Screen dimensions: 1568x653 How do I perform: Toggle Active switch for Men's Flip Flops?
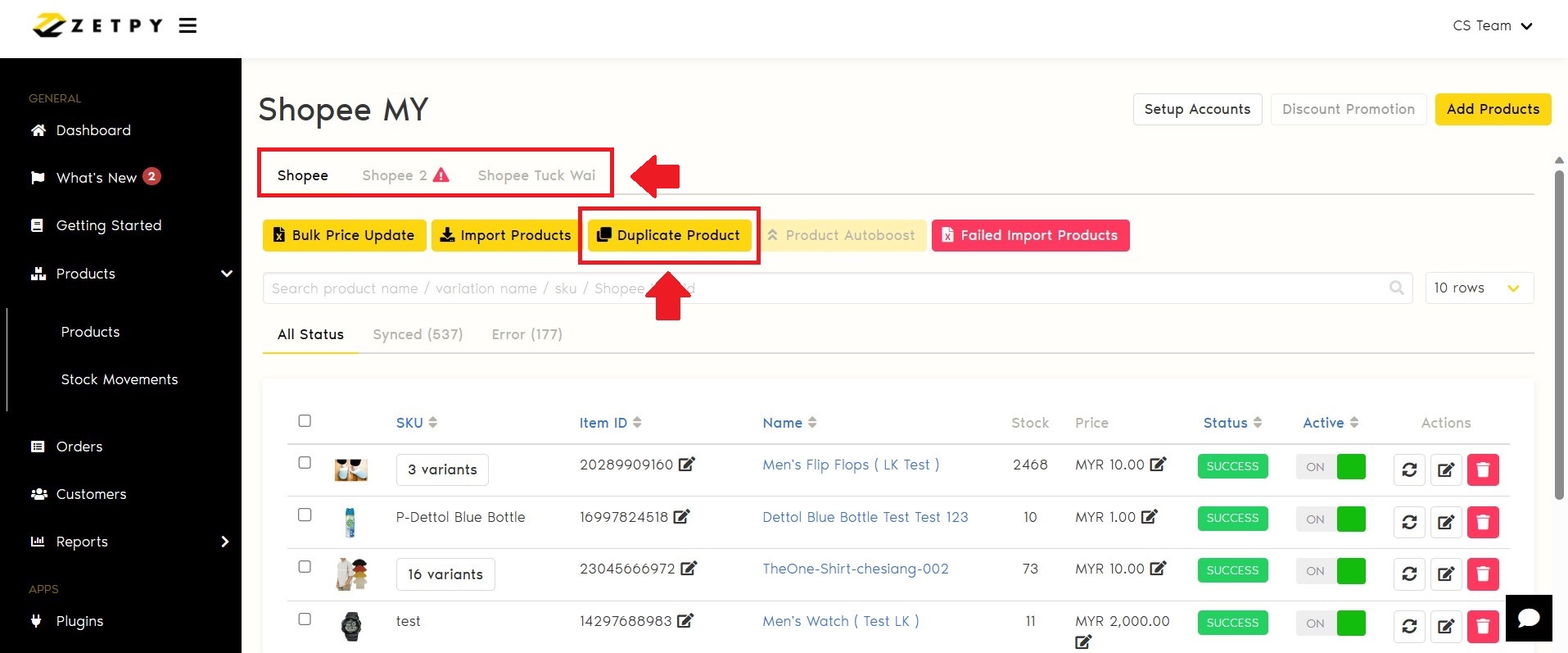point(1331,466)
